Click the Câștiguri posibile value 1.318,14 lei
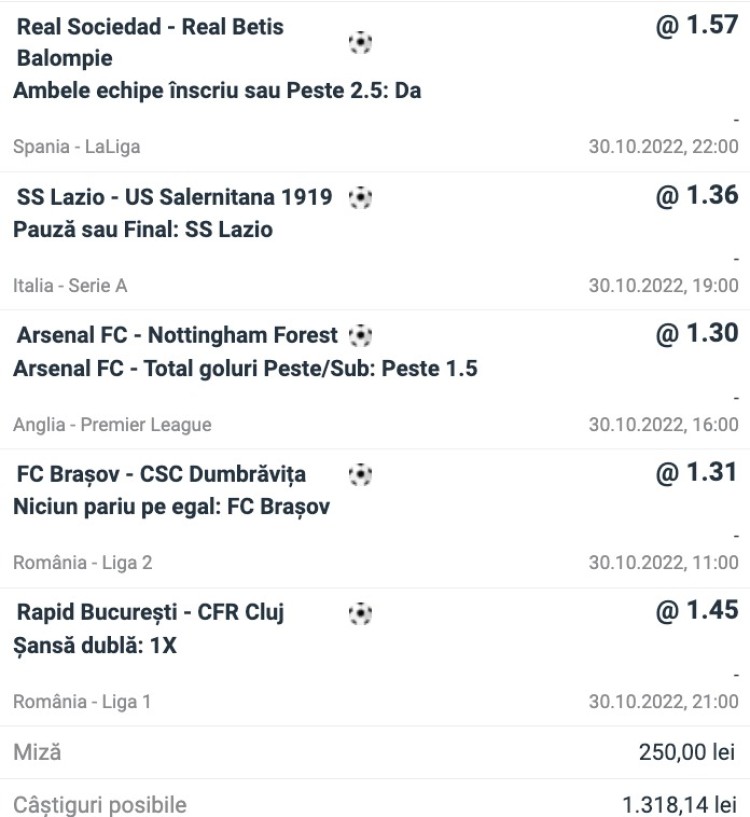 [679, 804]
